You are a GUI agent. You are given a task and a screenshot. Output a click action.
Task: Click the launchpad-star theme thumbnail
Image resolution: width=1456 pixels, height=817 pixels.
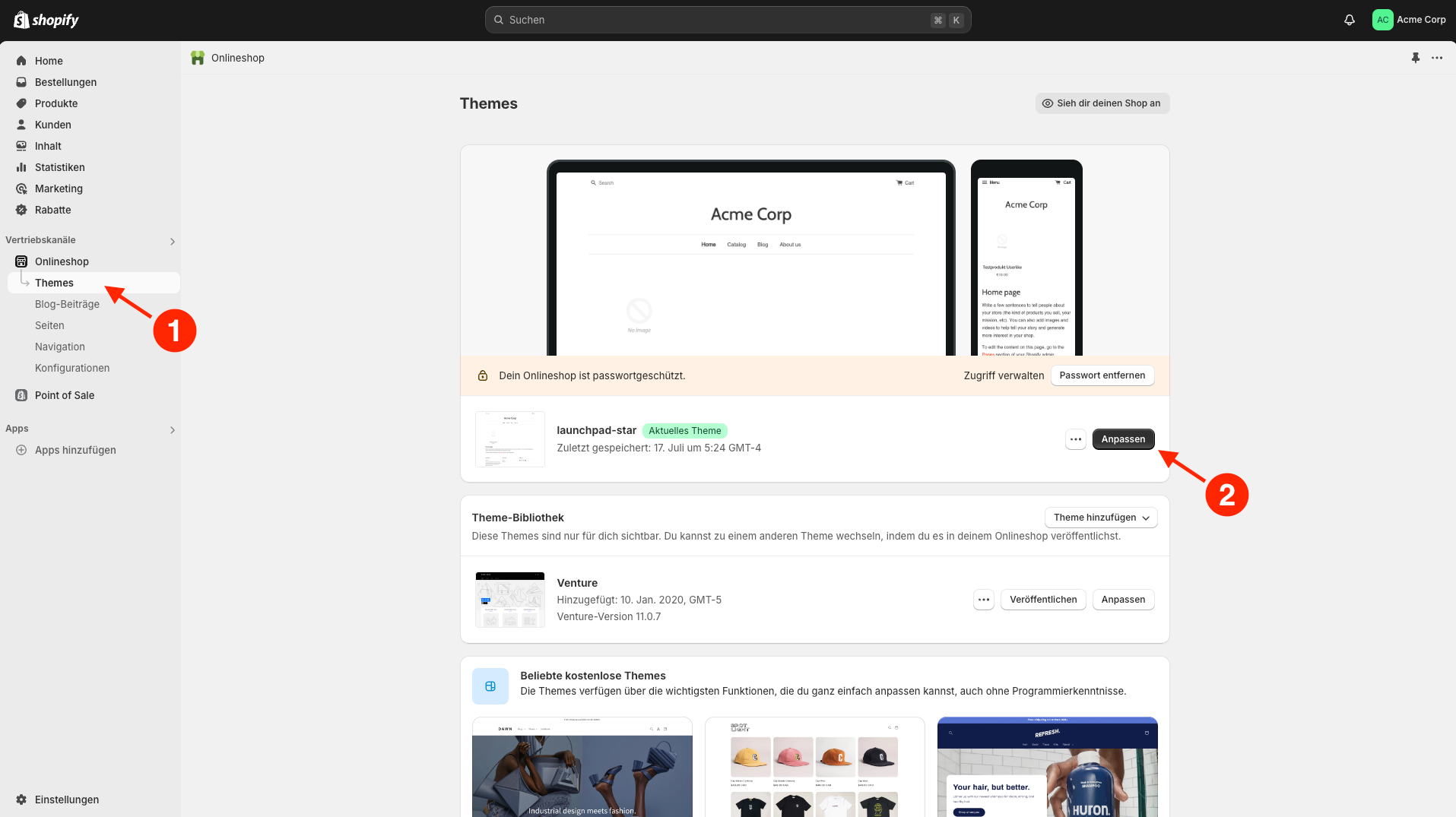(509, 439)
